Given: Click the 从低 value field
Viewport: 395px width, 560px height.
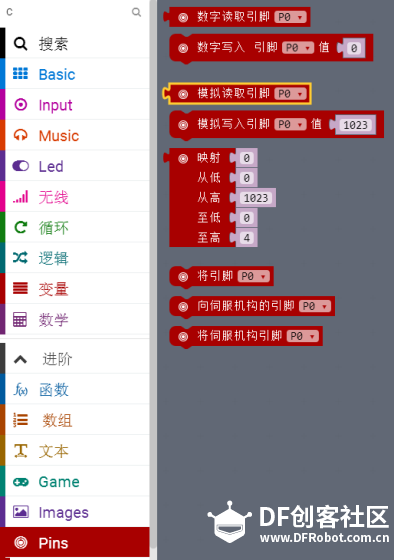Looking at the screenshot, I should (x=246, y=178).
